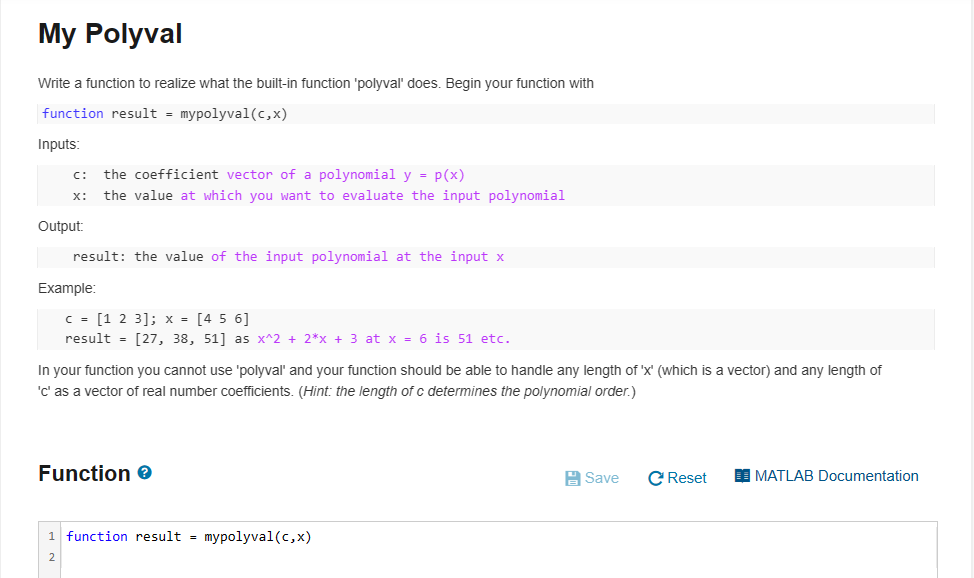The width and height of the screenshot is (974, 578).
Task: Click the Save button label
Action: pyautogui.click(x=601, y=477)
